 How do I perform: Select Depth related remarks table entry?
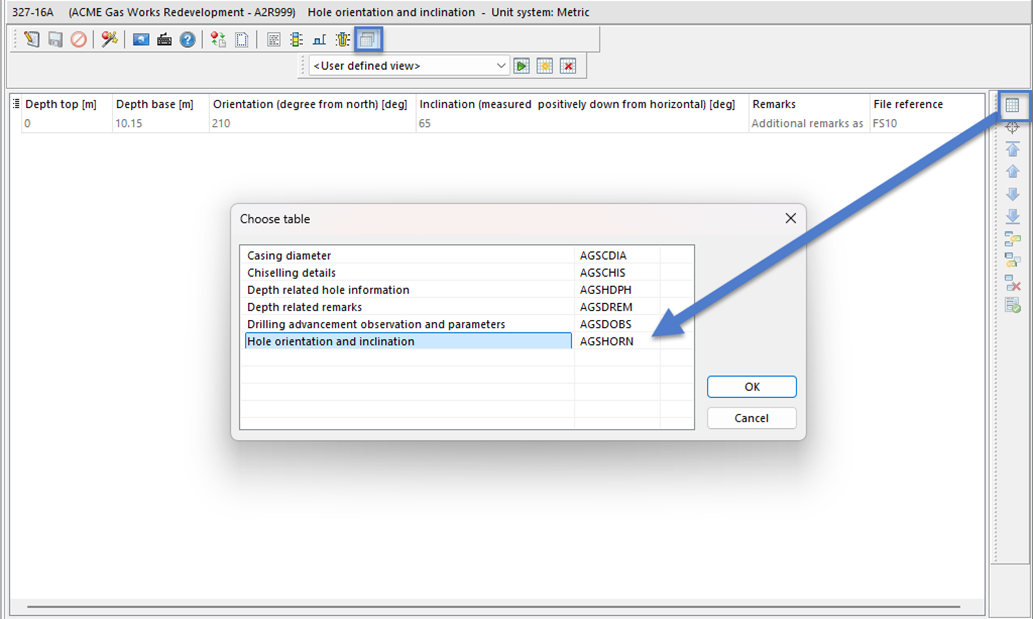point(304,307)
